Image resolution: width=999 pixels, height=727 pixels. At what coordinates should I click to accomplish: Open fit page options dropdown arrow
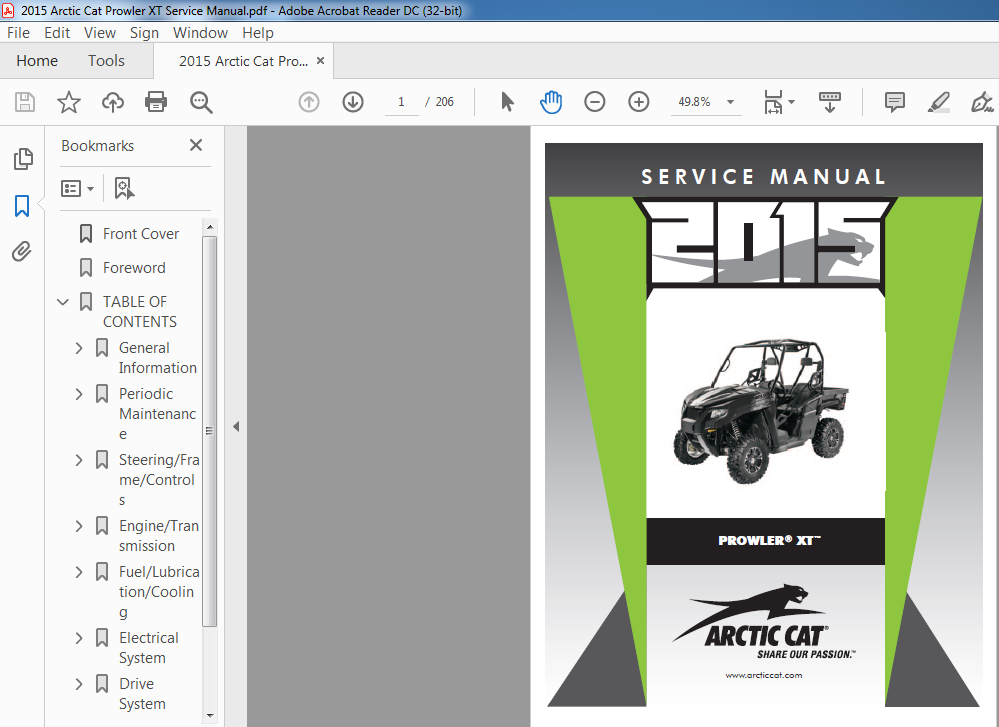(791, 102)
